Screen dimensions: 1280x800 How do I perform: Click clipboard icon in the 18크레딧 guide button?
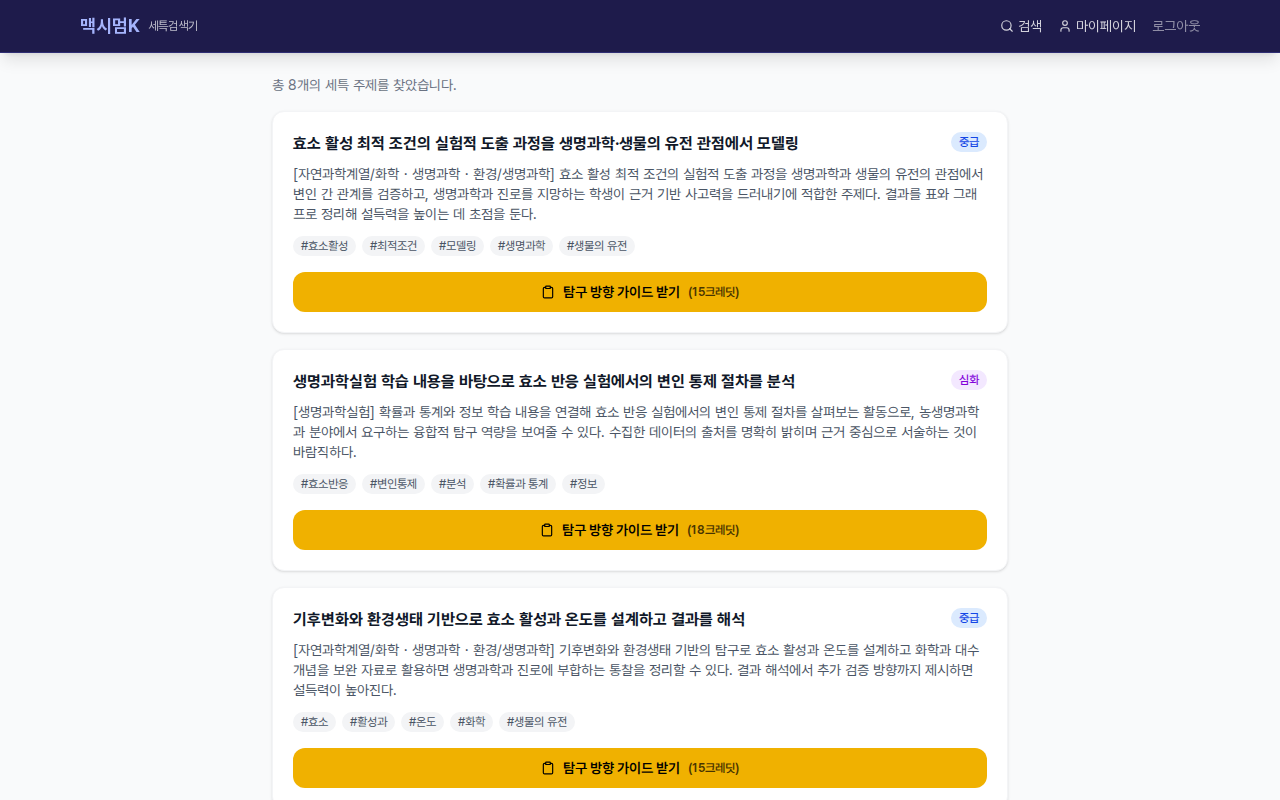(547, 530)
